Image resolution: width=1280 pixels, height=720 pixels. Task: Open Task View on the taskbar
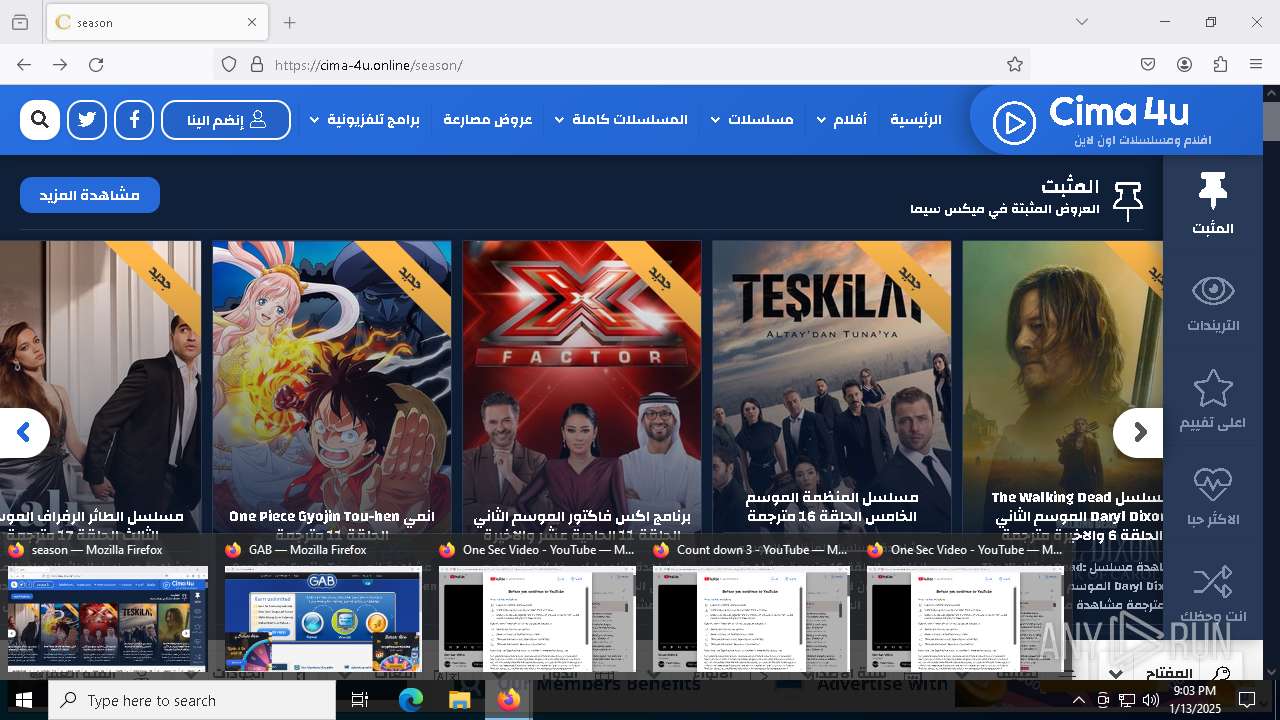tap(361, 700)
